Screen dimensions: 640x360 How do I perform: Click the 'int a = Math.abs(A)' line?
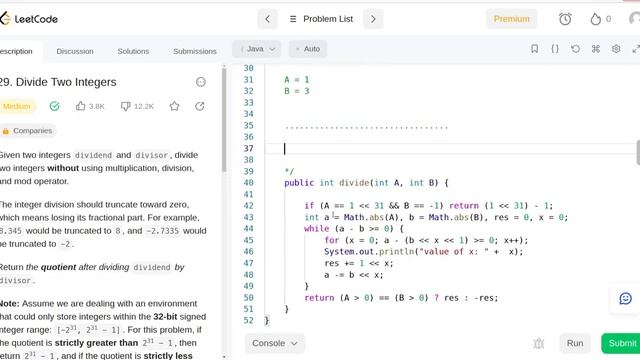pos(436,217)
